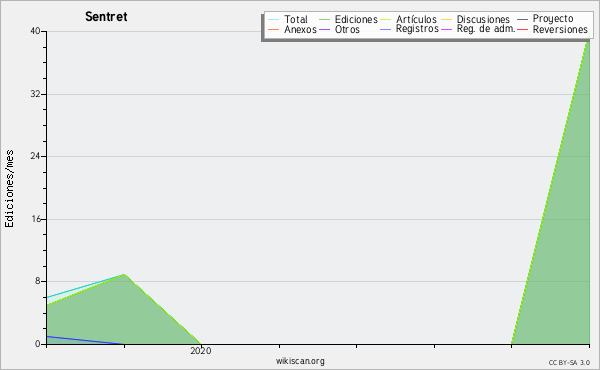Click the 'CC BY-SA 3.0' license text
This screenshot has width=600, height=370.
tap(569, 363)
